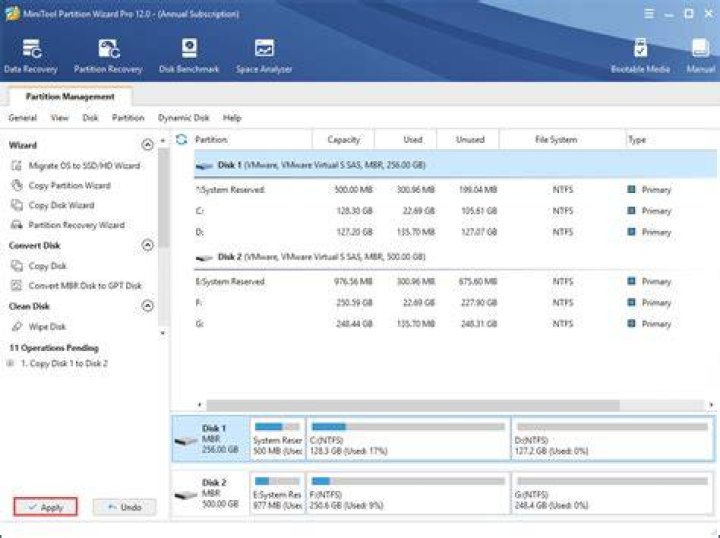Click sidebar scrollbar down arrow
The image size is (720, 538).
point(163,333)
